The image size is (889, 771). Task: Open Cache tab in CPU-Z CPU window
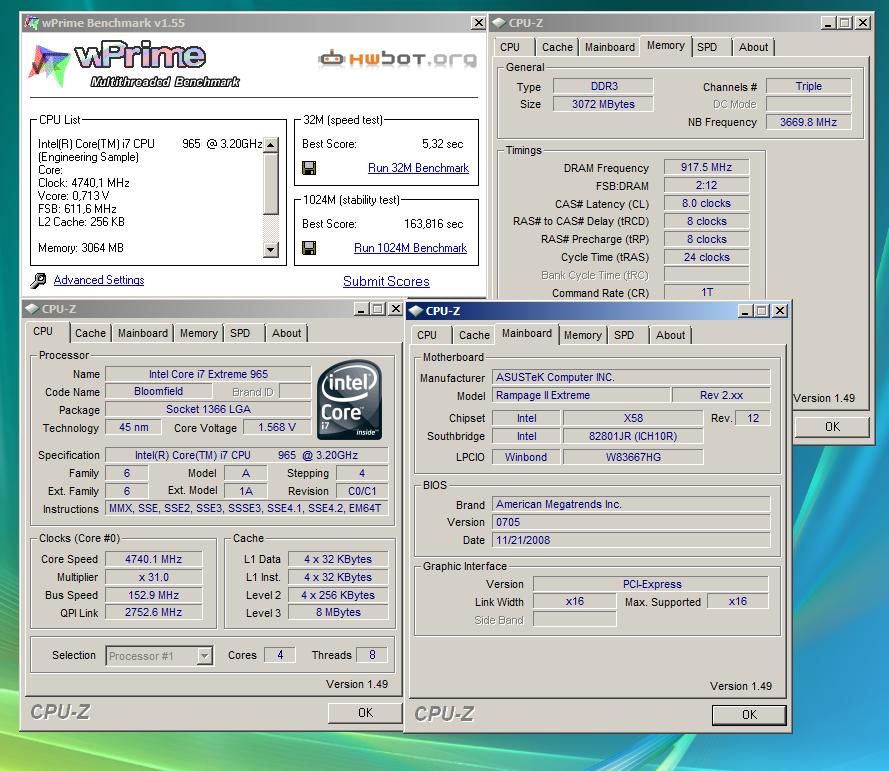[90, 333]
